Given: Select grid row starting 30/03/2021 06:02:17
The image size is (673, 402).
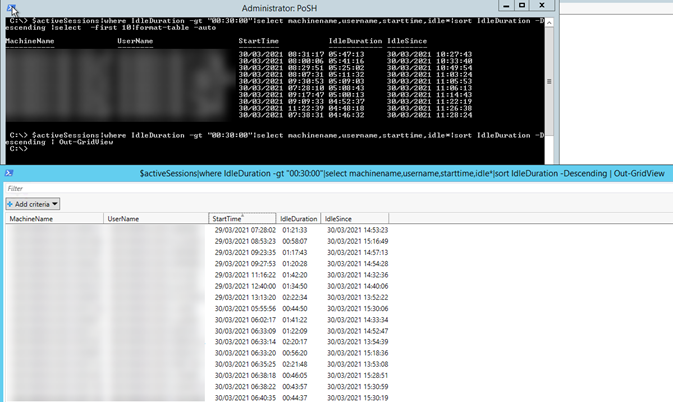Looking at the screenshot, I should click(197, 320).
